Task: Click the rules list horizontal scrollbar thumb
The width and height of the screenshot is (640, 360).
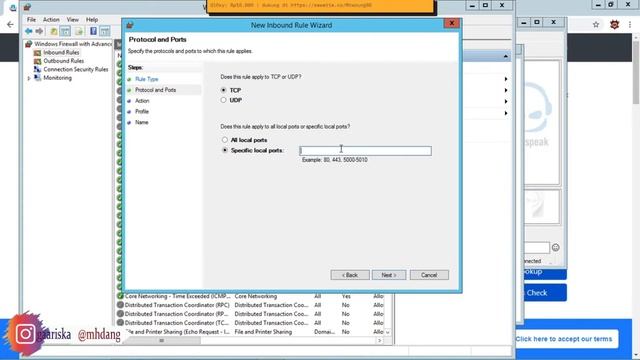Action: click(x=162, y=340)
